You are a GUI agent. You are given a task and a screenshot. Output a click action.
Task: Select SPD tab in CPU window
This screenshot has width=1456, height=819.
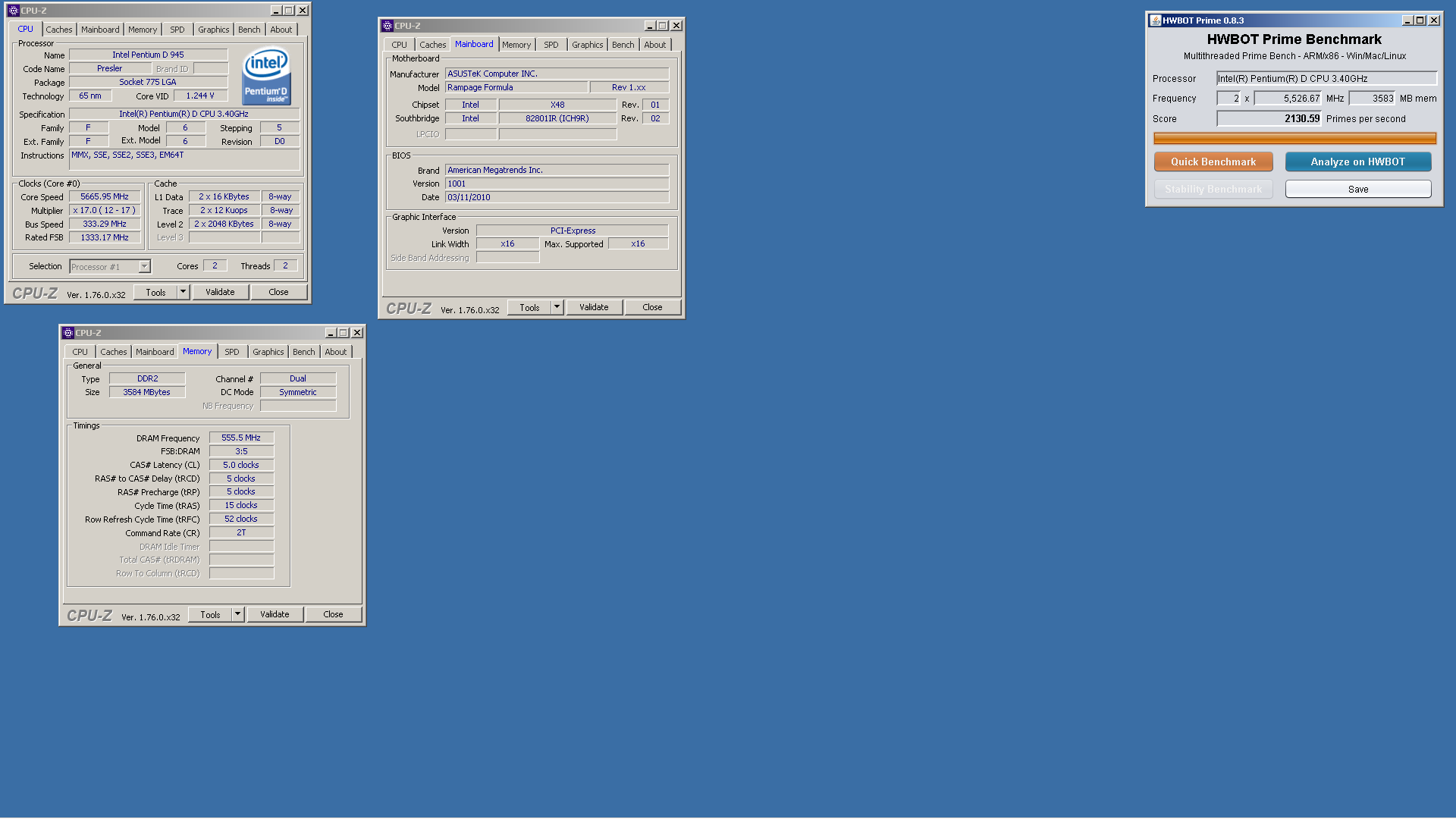point(177,30)
